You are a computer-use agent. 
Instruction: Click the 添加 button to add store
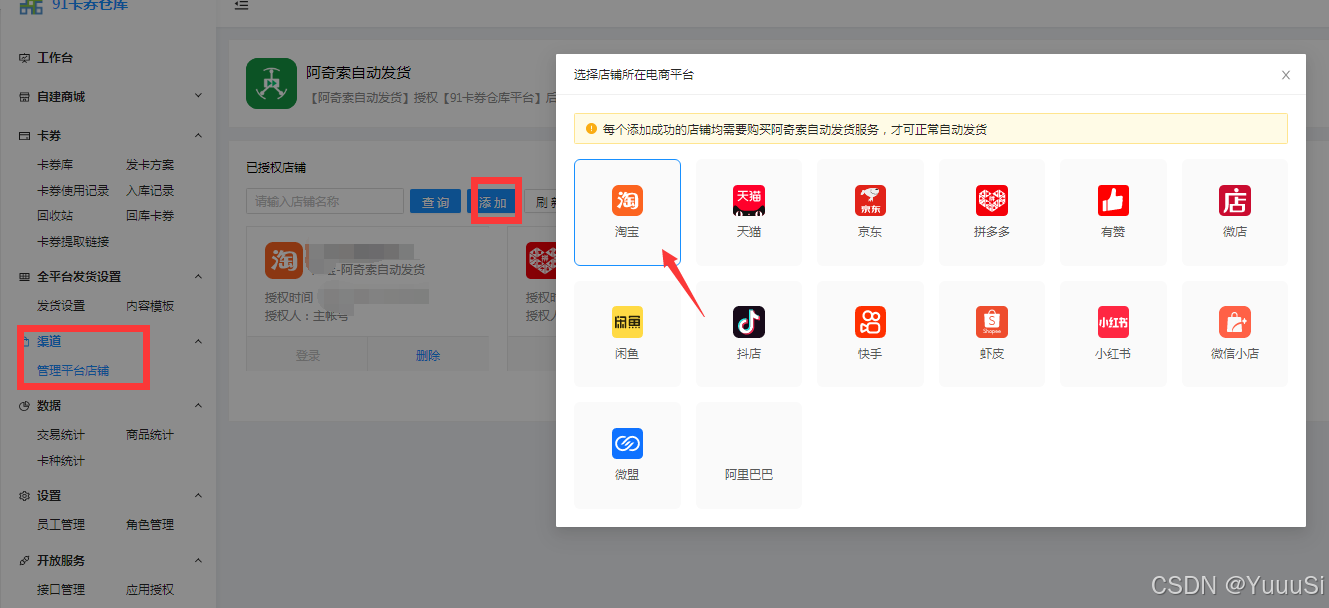[493, 202]
